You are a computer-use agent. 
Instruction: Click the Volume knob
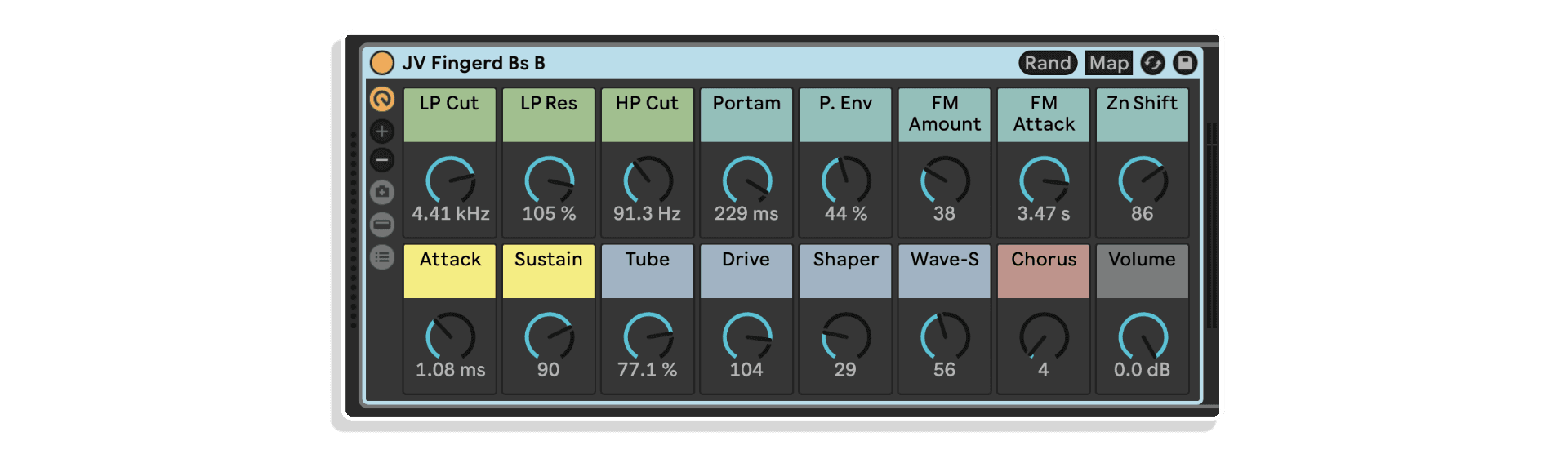coord(1143,336)
